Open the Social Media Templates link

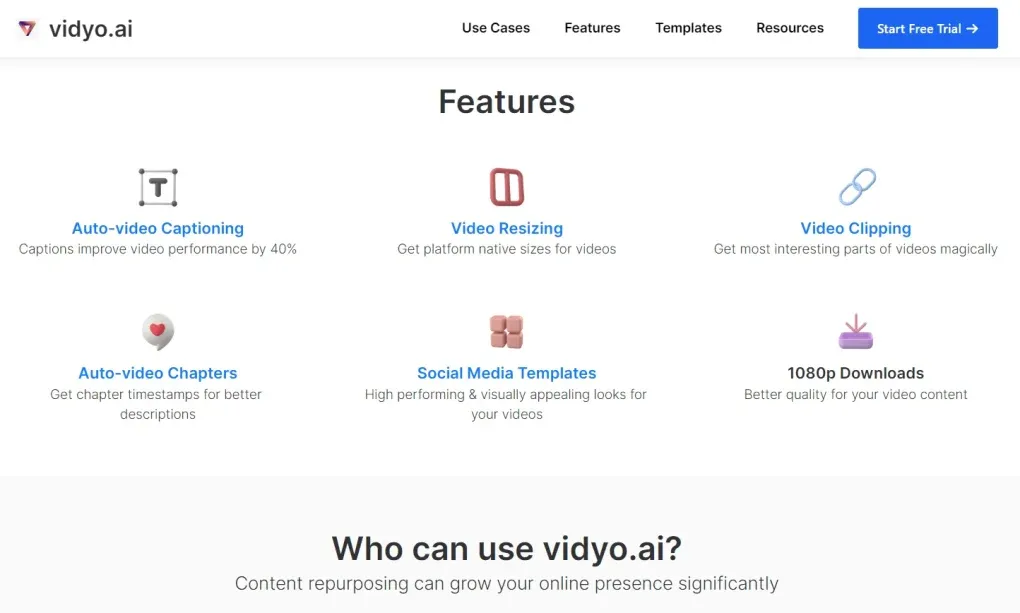coord(507,373)
